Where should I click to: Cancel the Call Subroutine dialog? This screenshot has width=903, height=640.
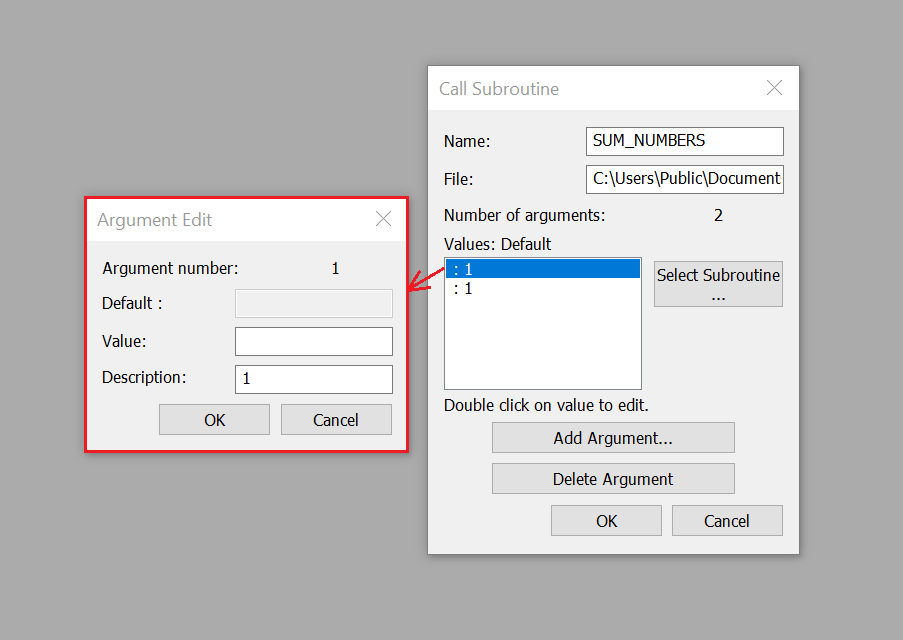point(727,521)
